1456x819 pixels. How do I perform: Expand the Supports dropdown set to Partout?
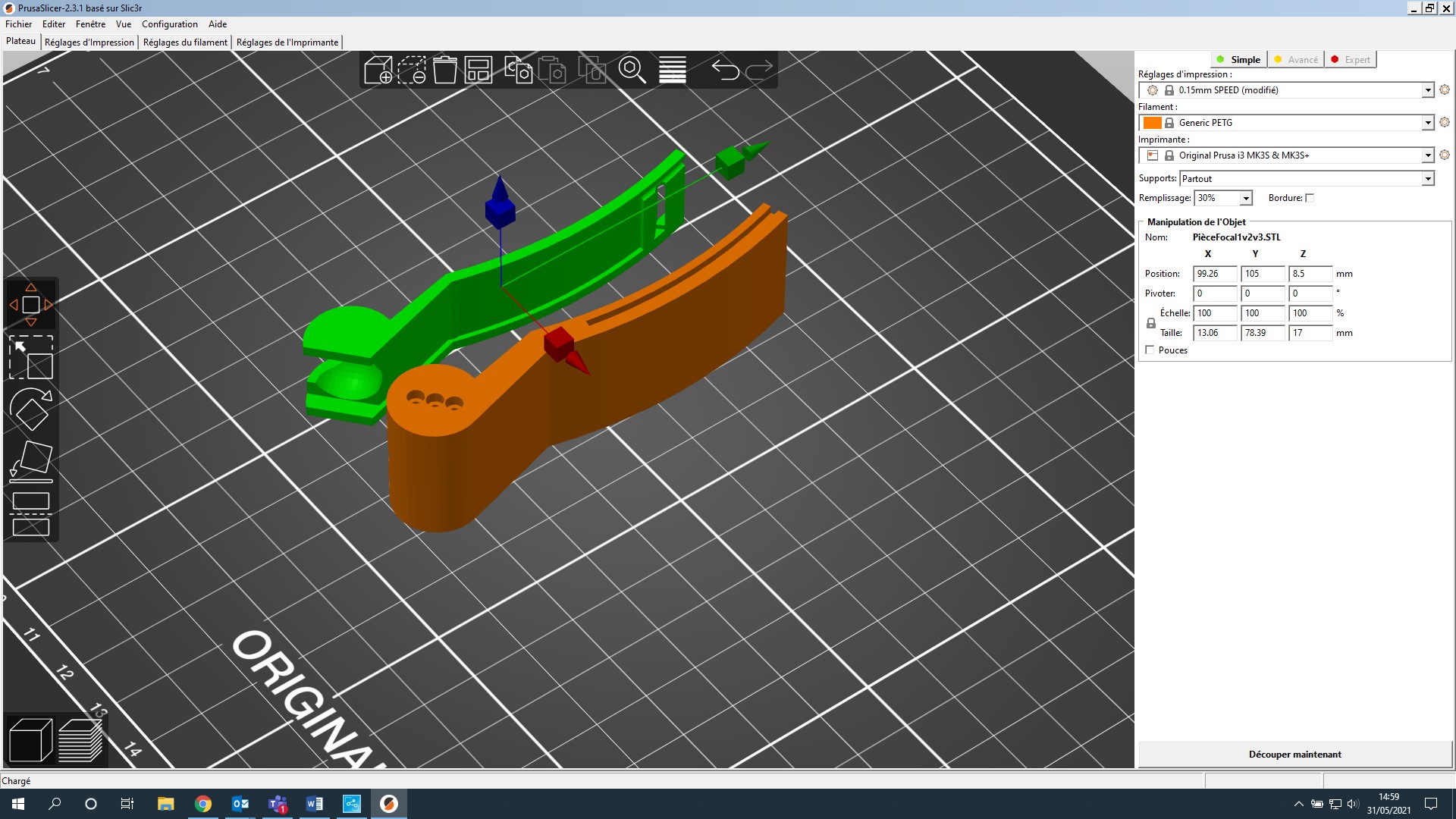(1429, 178)
